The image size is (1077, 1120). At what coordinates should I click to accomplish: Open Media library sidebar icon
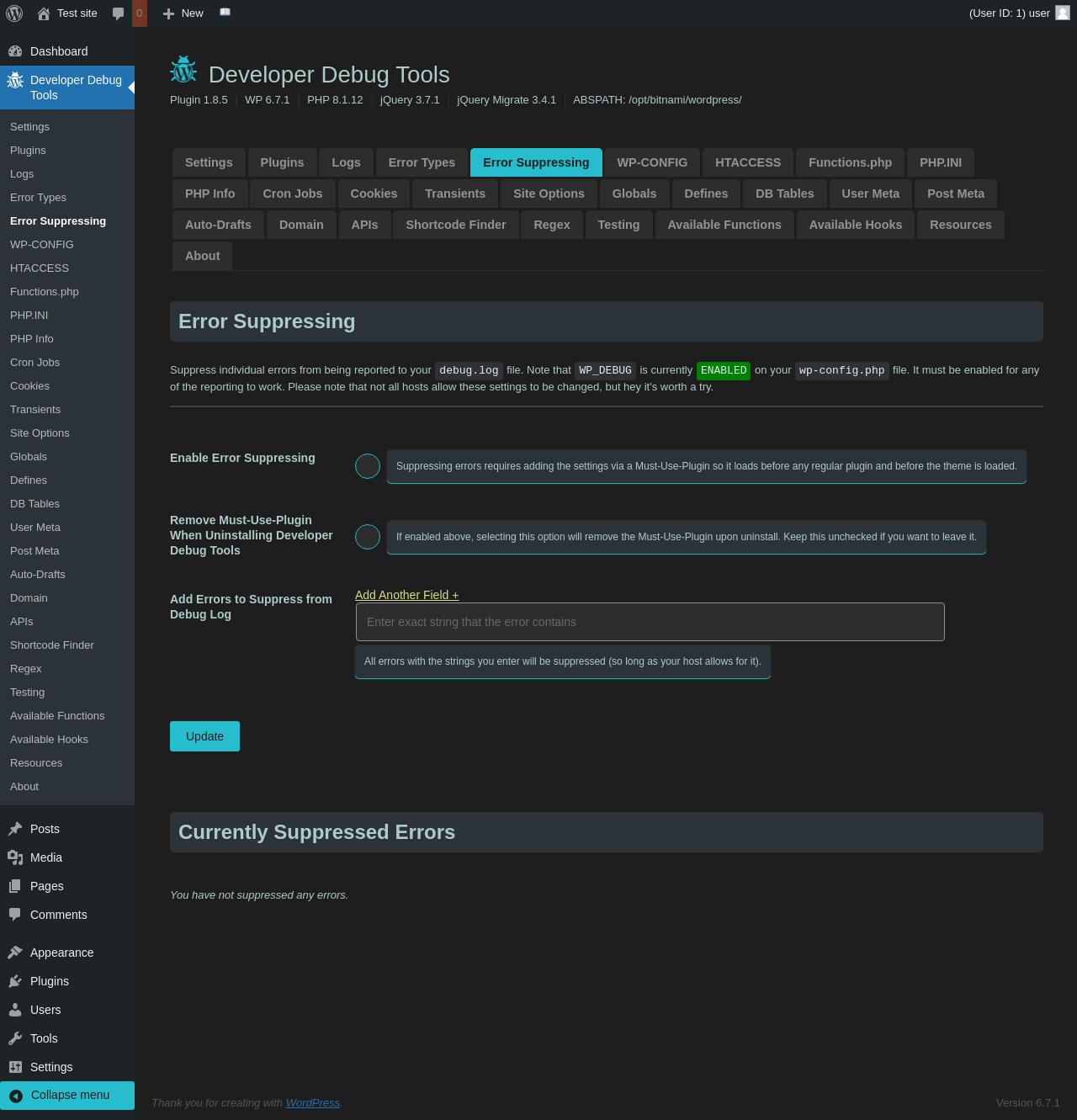(x=15, y=857)
